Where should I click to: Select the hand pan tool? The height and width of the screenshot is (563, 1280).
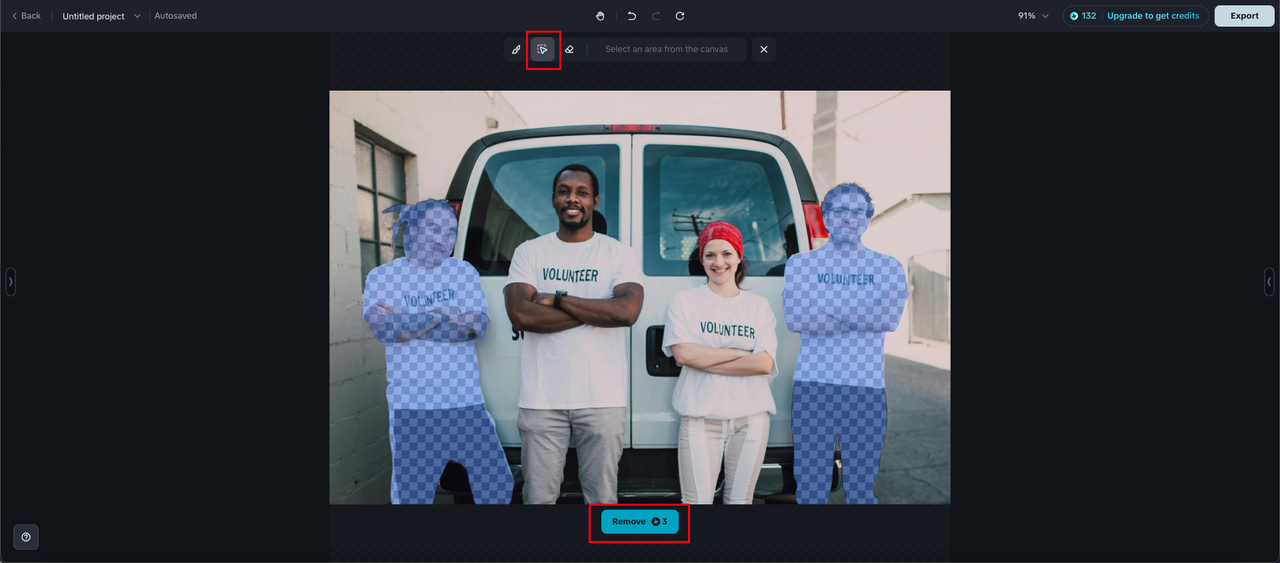[x=600, y=16]
